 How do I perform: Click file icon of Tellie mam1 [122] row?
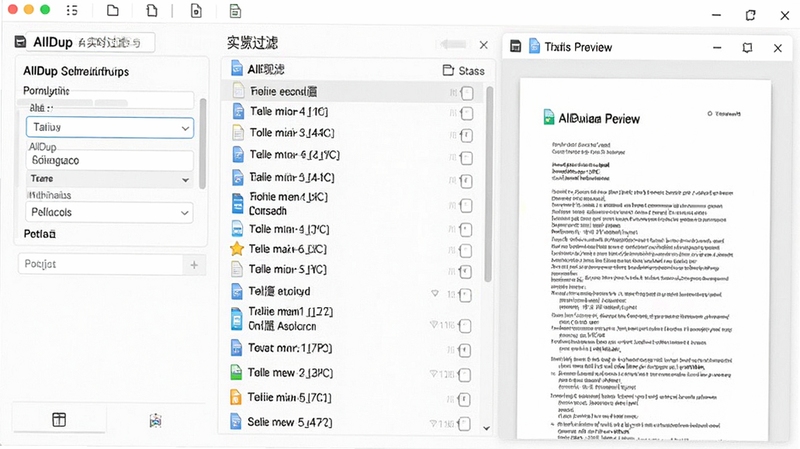click(x=236, y=318)
